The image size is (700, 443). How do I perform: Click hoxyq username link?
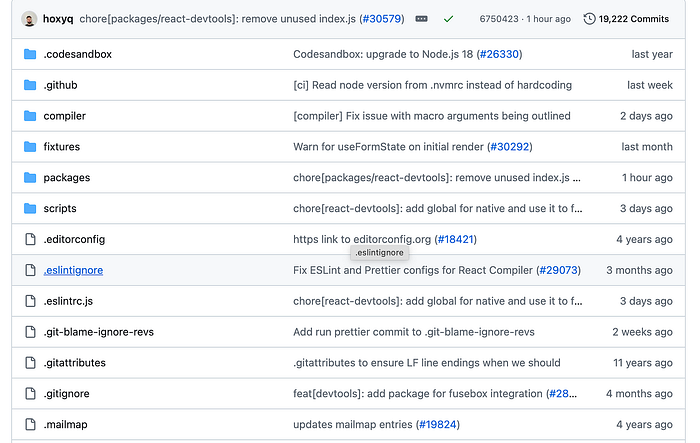click(58, 19)
